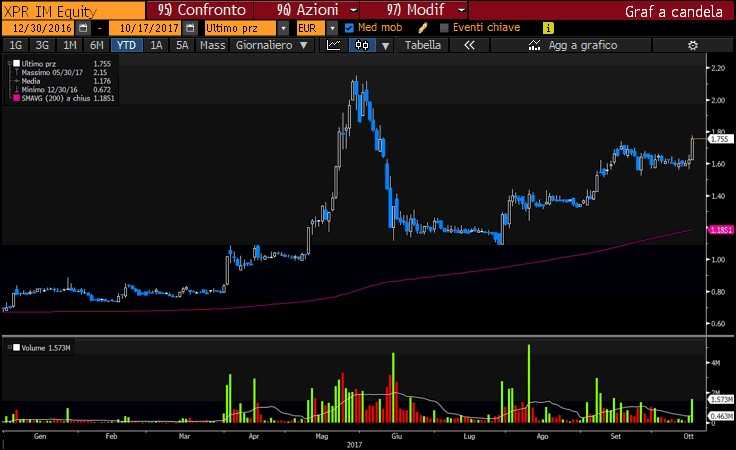Screen dimensions: 736x450
Task: Click the Ultimo prz field
Action: 240,28
